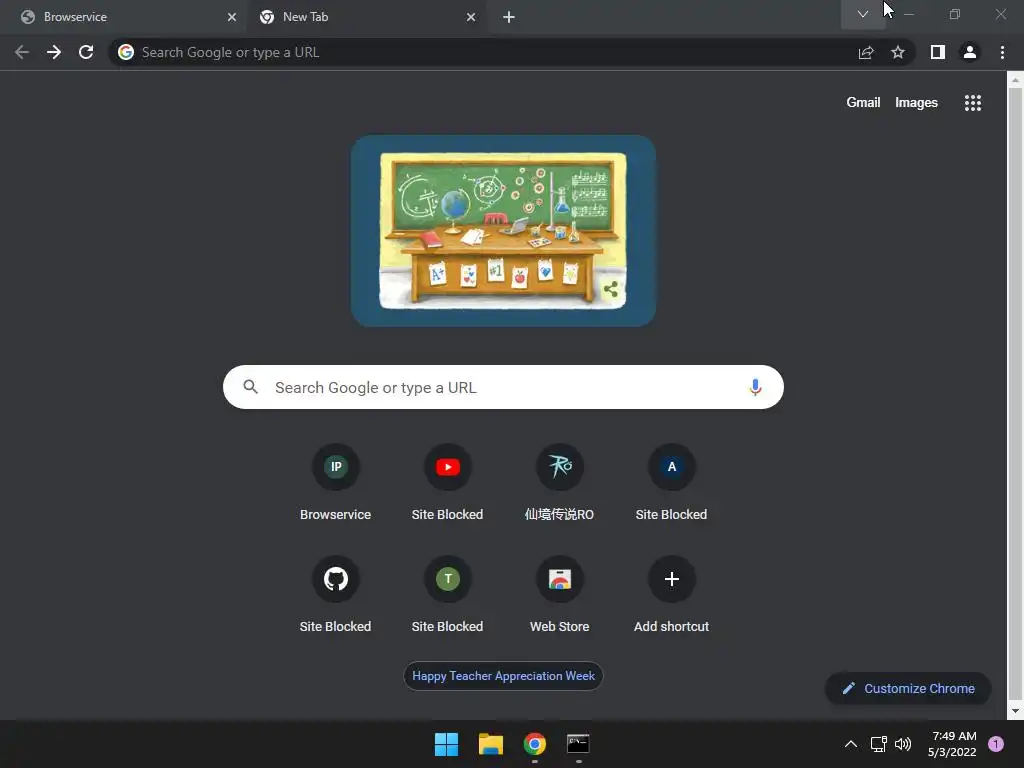Close the New Tab tab
The image size is (1024, 768).
coord(471,17)
